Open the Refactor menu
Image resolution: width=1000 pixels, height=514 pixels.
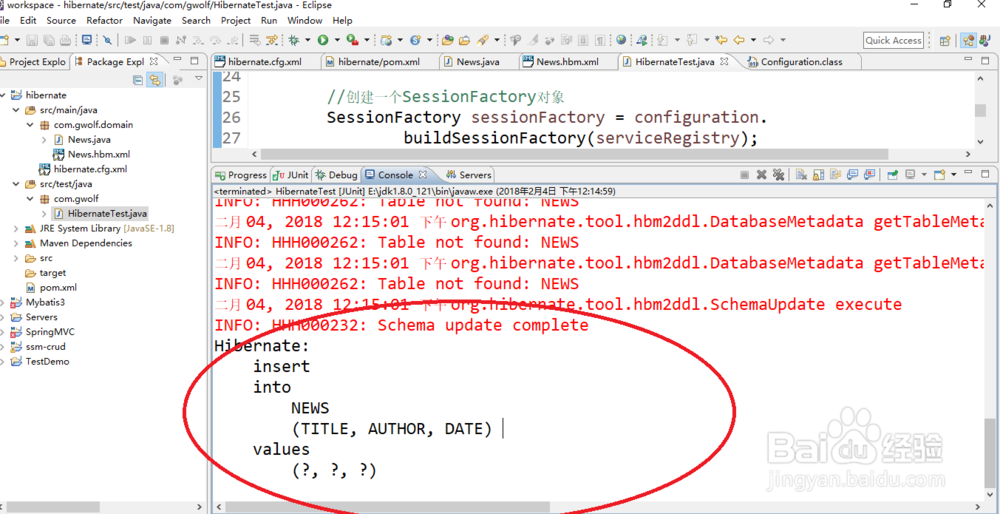[105, 20]
